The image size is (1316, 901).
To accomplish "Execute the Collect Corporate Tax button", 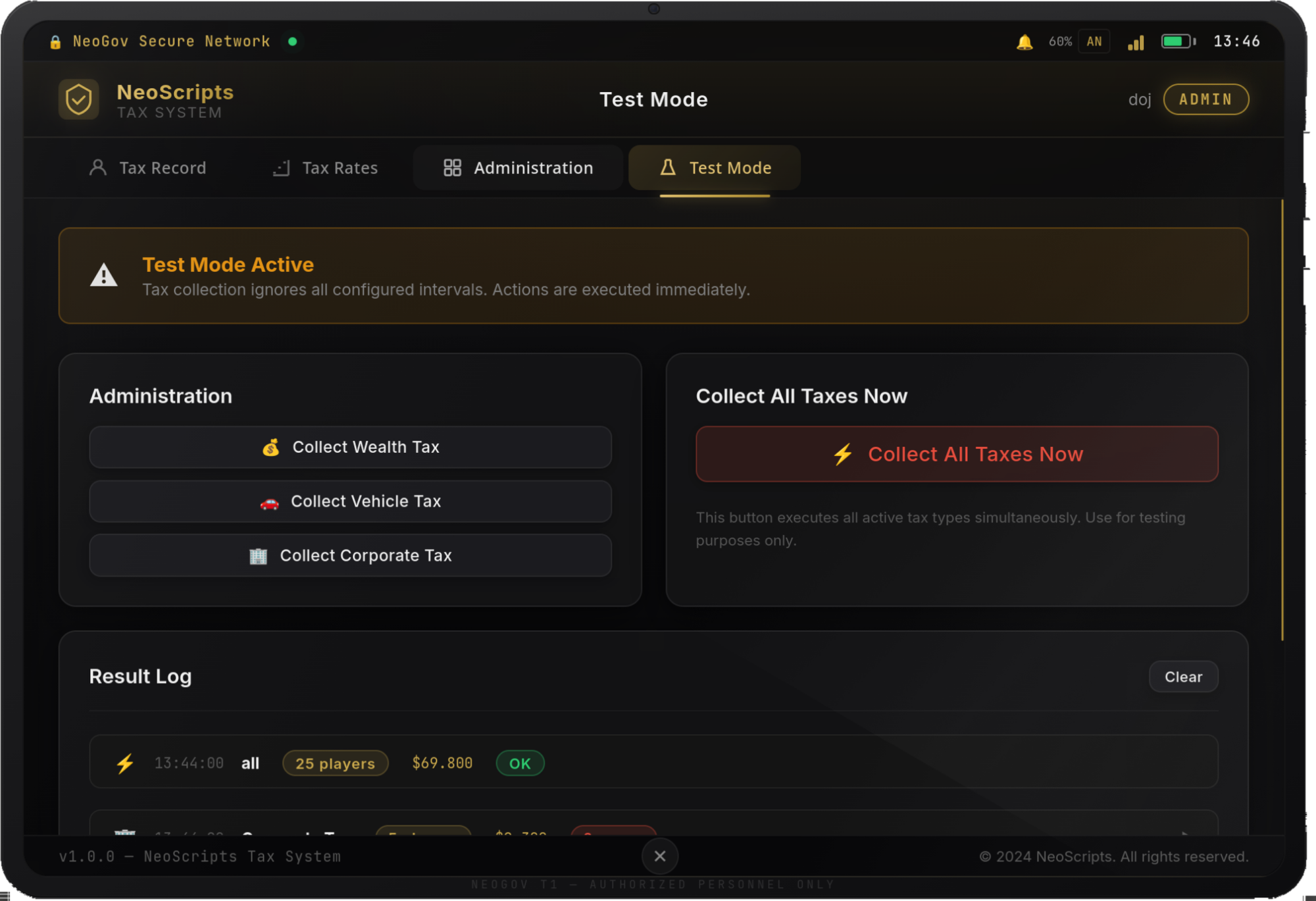I will pyautogui.click(x=351, y=555).
